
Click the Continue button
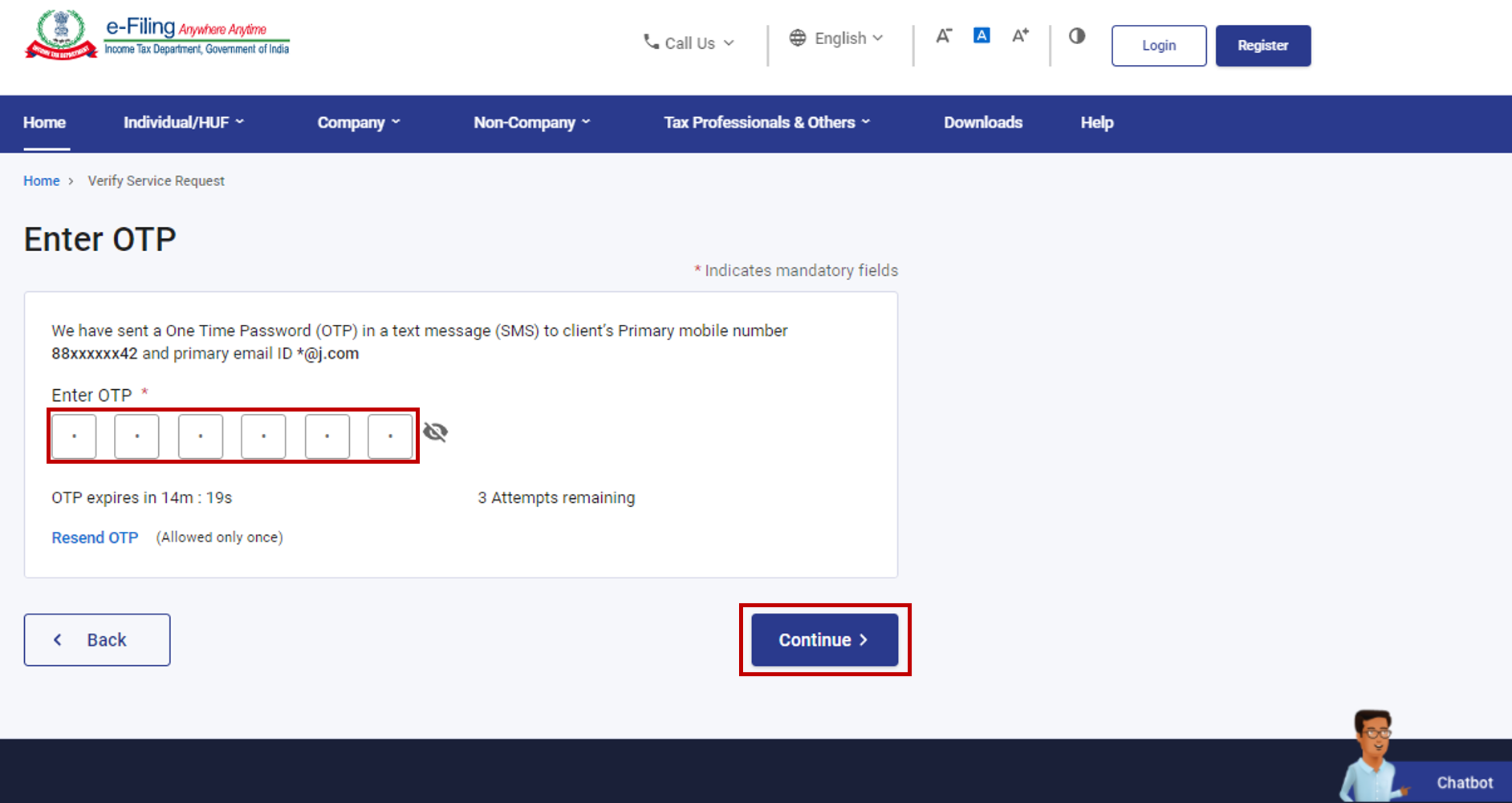[824, 640]
